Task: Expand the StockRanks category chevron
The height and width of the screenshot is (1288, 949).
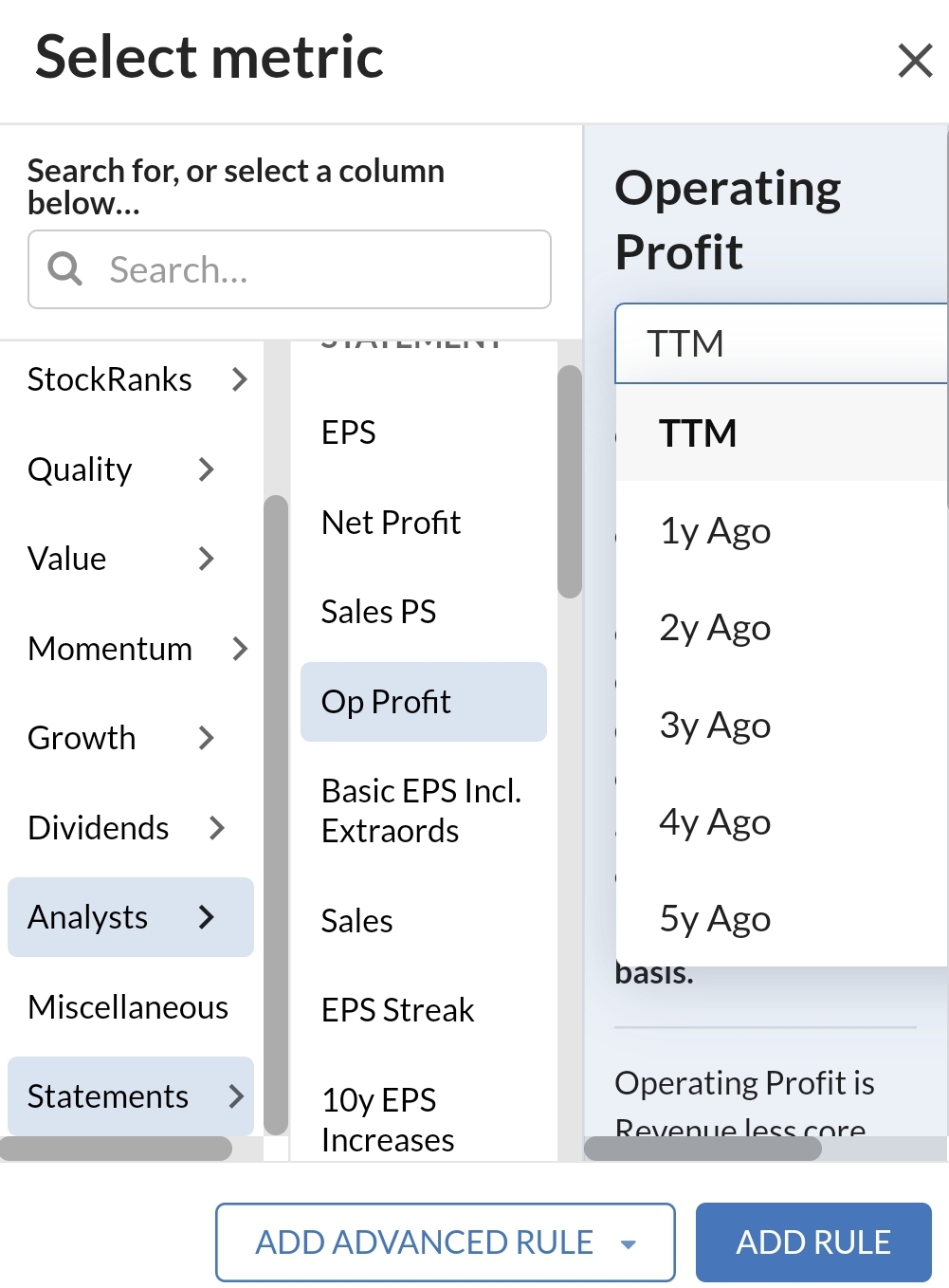Action: 240,379
